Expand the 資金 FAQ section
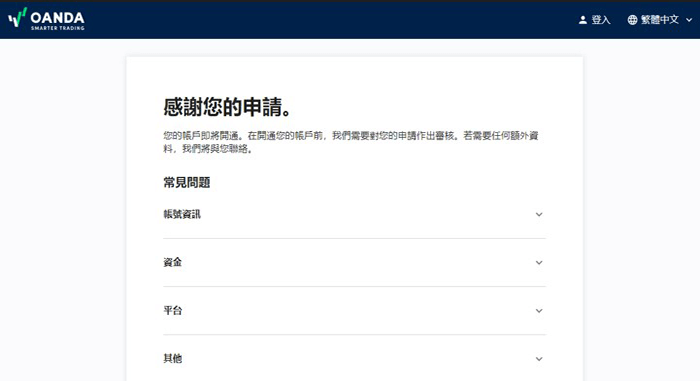This screenshot has height=381, width=700. 354,263
